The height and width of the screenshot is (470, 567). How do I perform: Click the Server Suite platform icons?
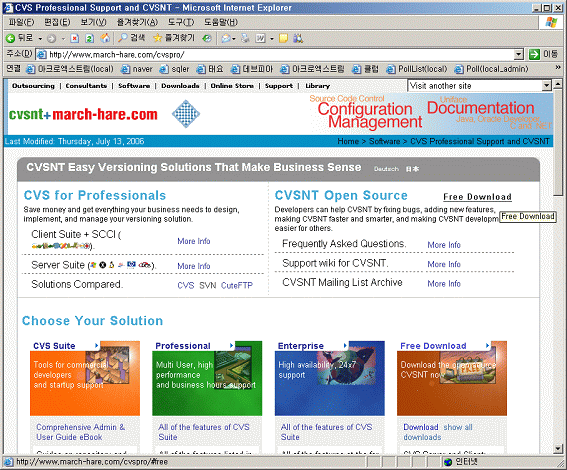121,265
